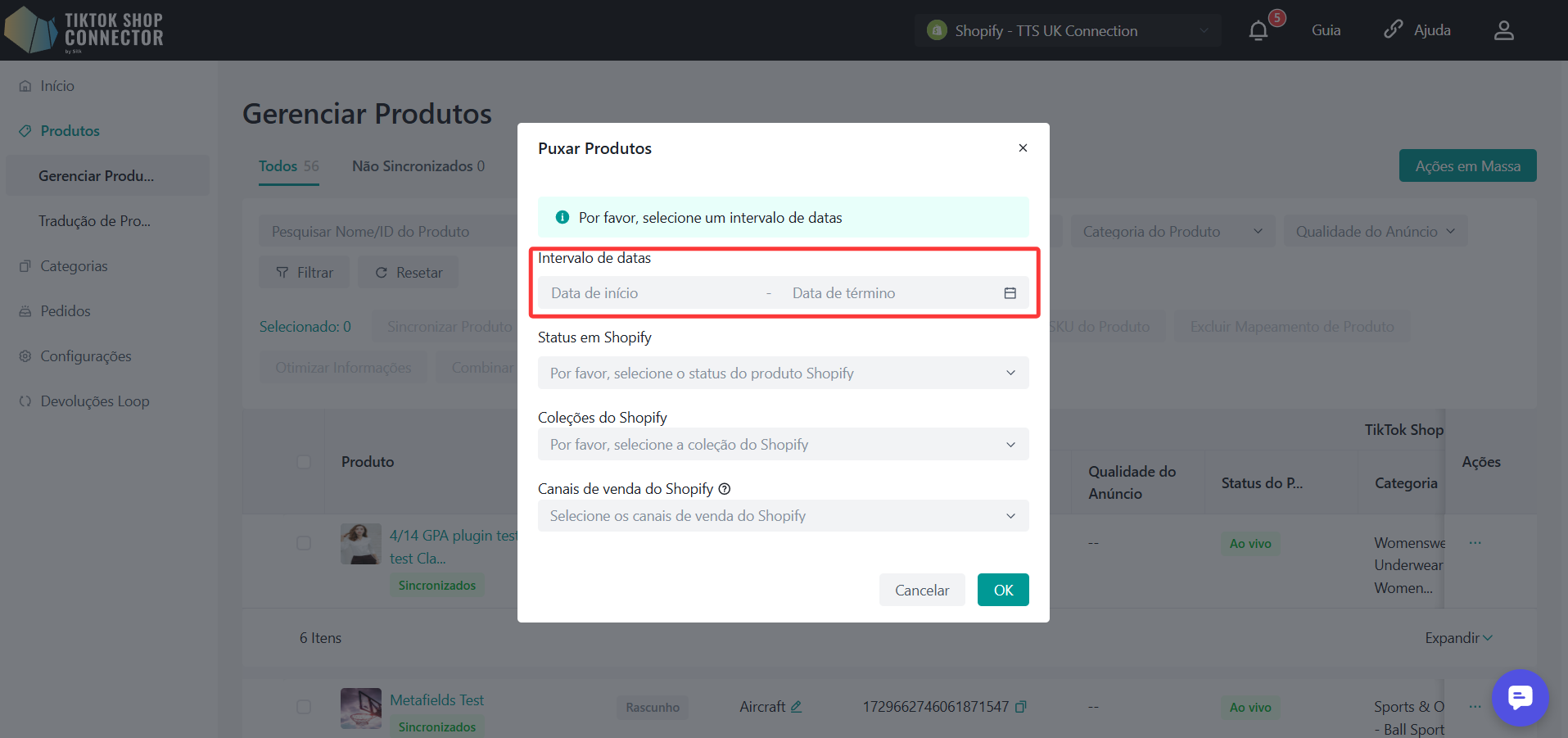Open the Status em Shopify dropdown

pyautogui.click(x=783, y=374)
